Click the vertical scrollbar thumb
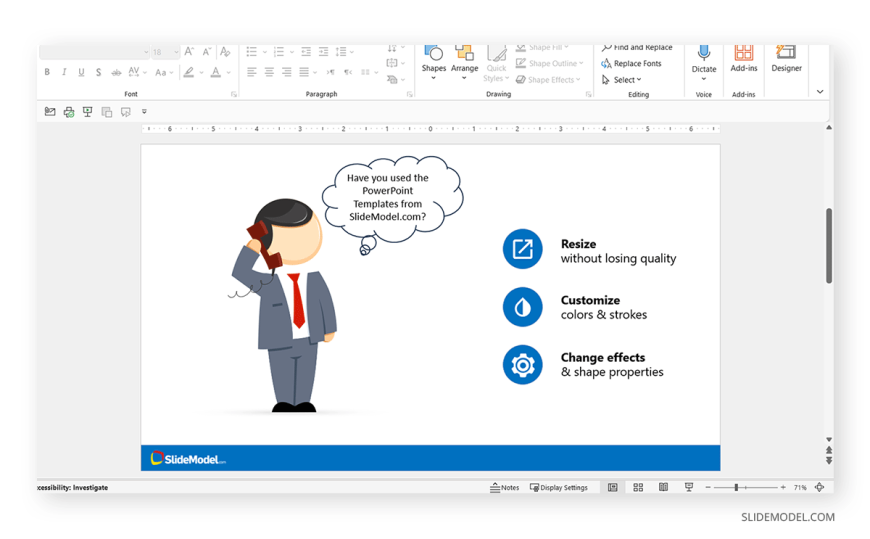 829,246
